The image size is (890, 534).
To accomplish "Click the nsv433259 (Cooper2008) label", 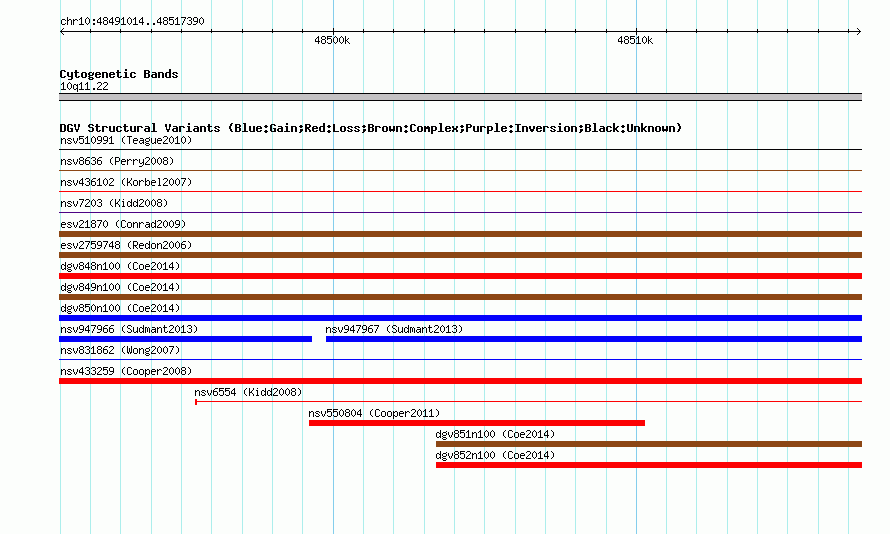I will click(x=126, y=371).
